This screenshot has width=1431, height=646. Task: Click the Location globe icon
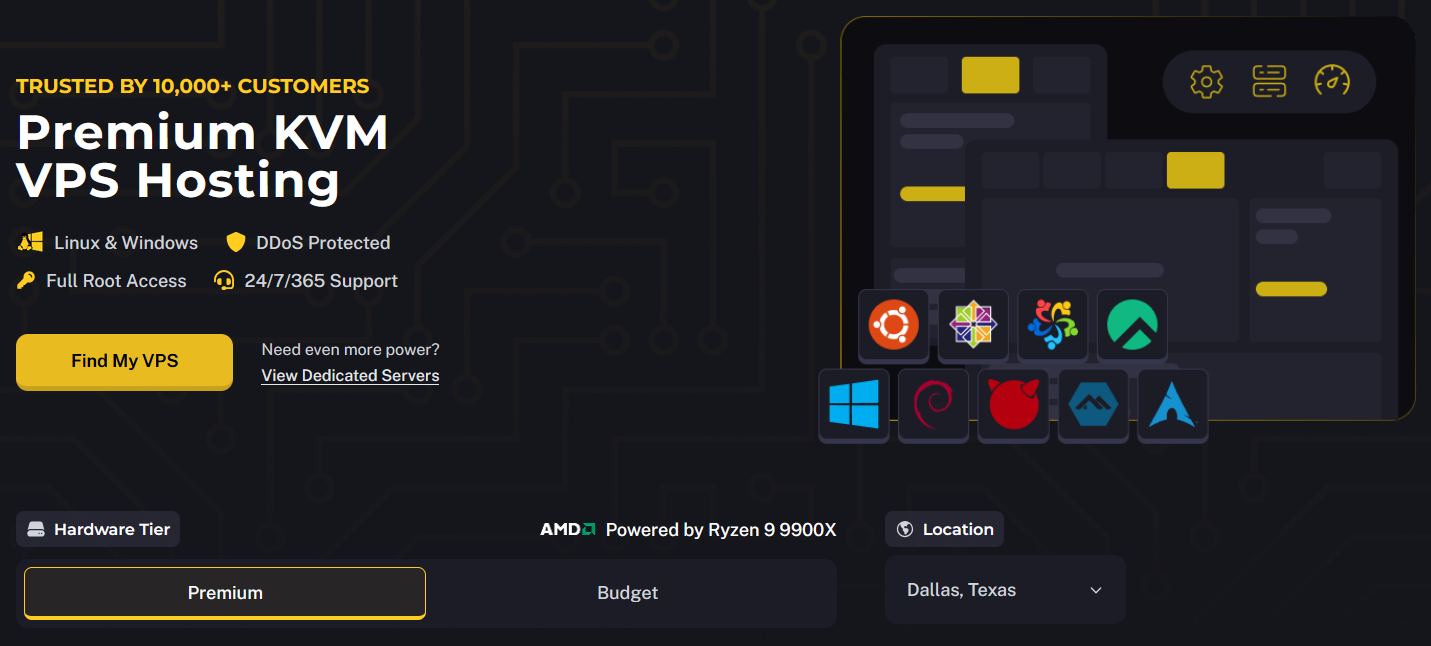click(905, 529)
